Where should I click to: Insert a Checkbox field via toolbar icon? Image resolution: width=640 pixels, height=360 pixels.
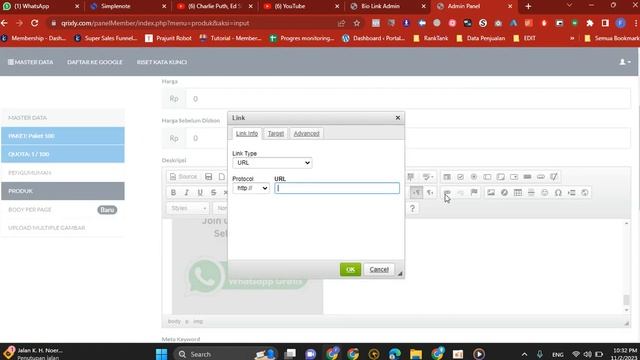(x=460, y=177)
